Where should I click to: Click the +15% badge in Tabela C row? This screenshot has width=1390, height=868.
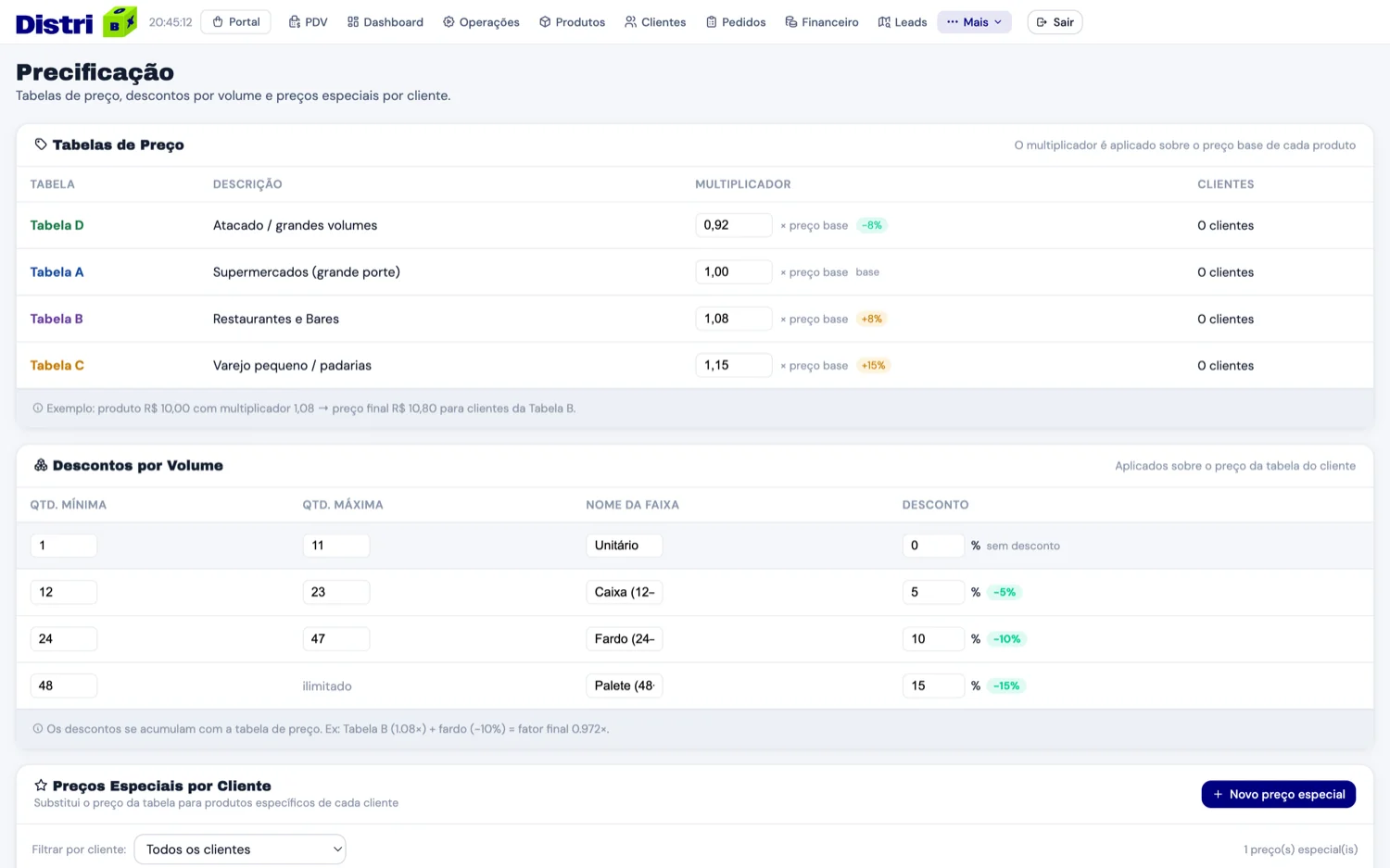(x=873, y=365)
